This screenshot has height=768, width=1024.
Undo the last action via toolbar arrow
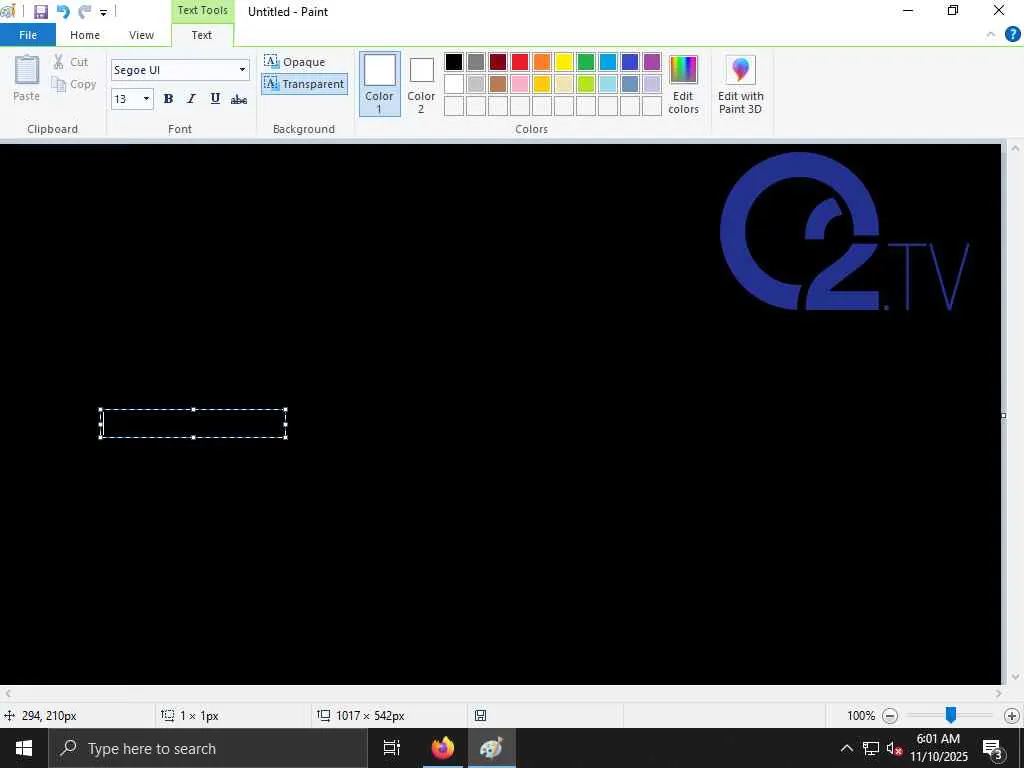pyautogui.click(x=63, y=12)
